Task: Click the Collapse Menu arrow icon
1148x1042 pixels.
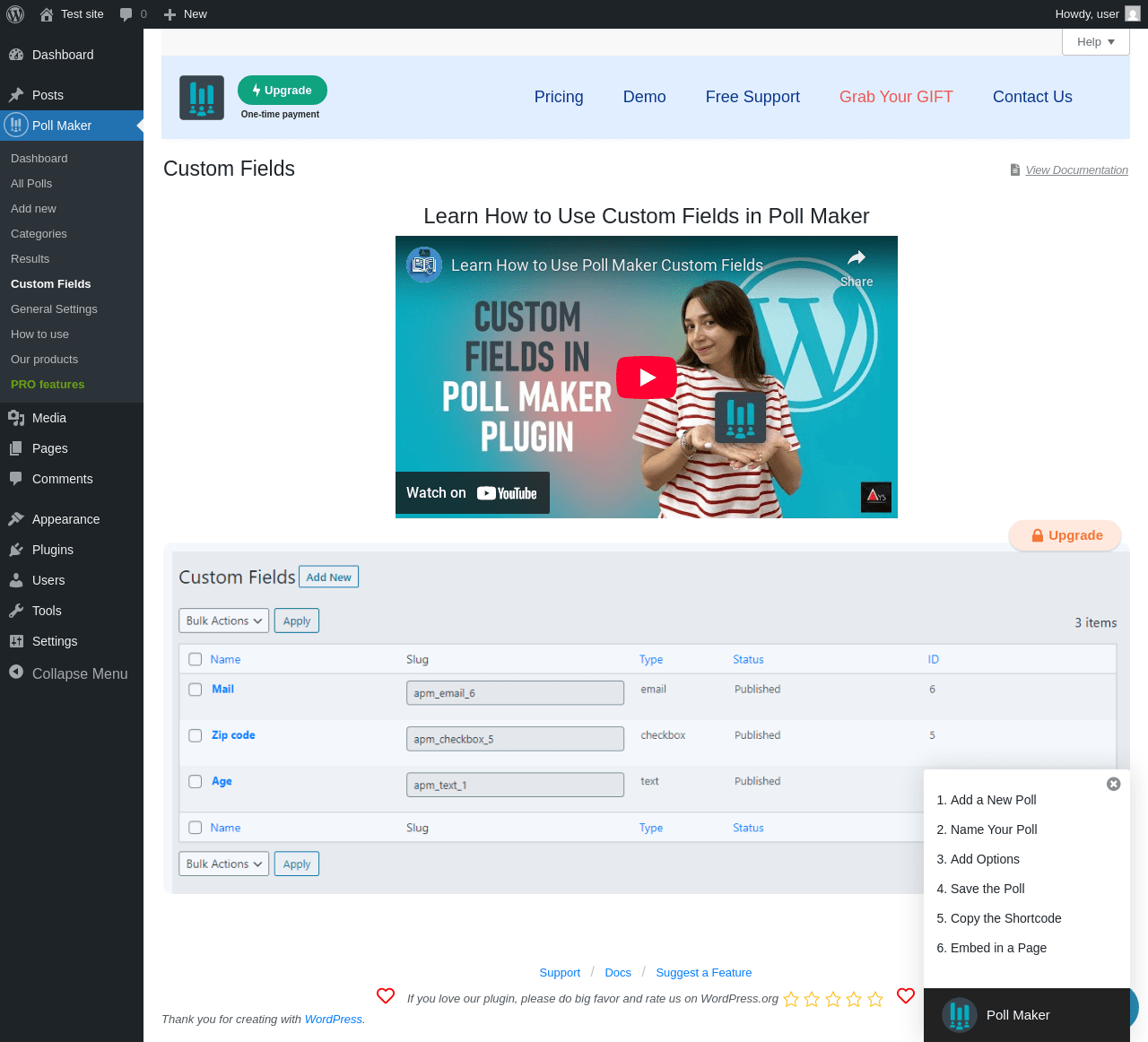Action: coord(16,672)
